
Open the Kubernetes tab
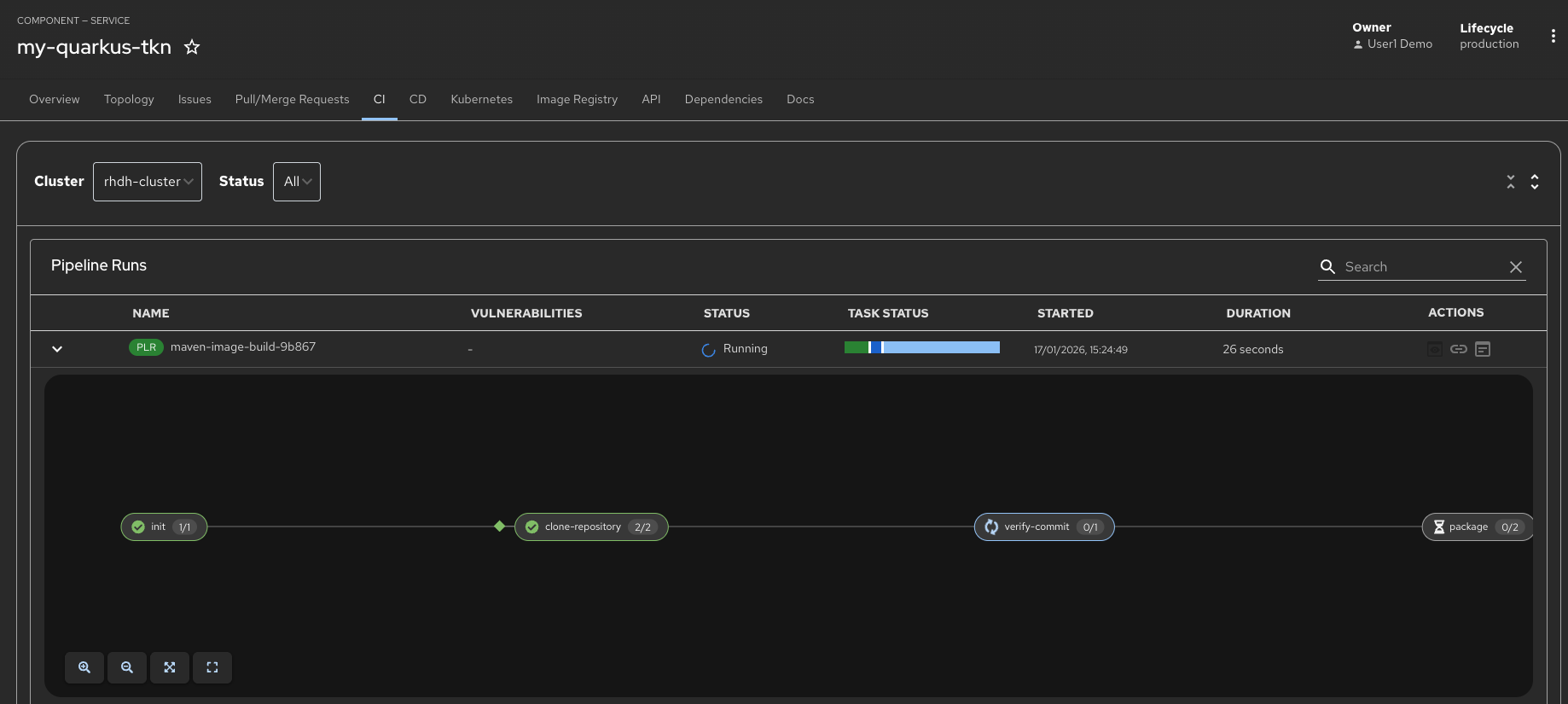tap(481, 99)
